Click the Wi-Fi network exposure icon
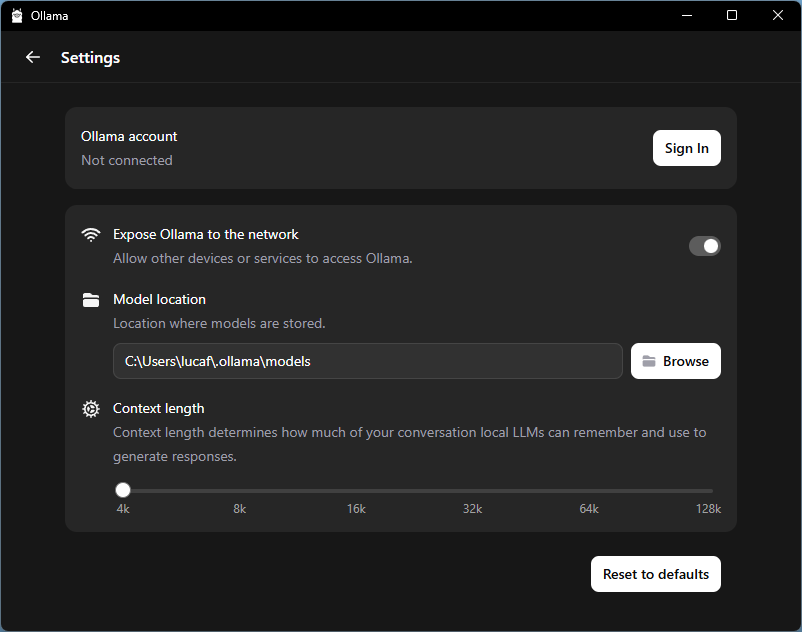The width and height of the screenshot is (802, 632). coord(91,235)
